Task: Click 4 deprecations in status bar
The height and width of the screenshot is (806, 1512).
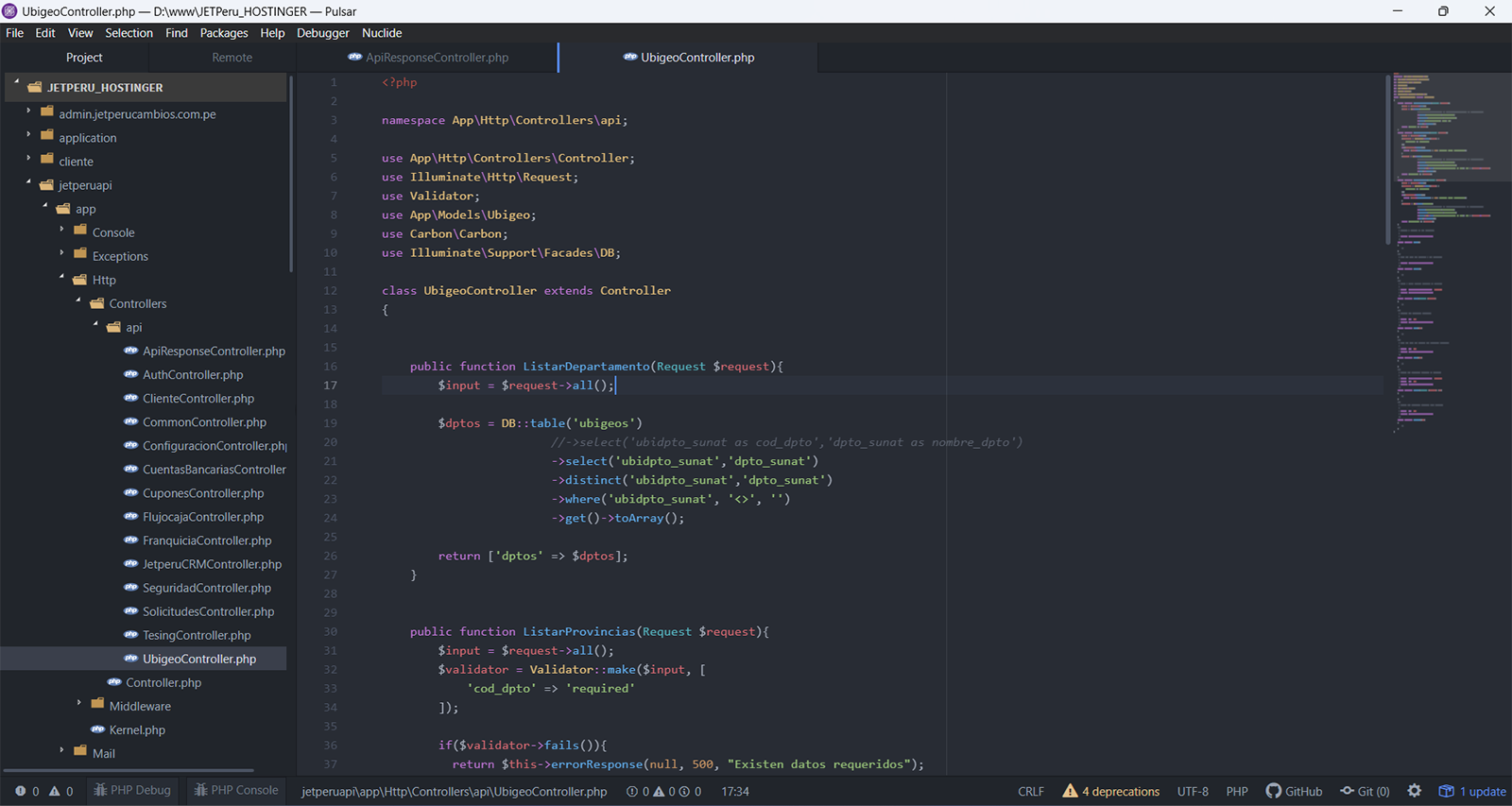Action: click(x=1111, y=792)
